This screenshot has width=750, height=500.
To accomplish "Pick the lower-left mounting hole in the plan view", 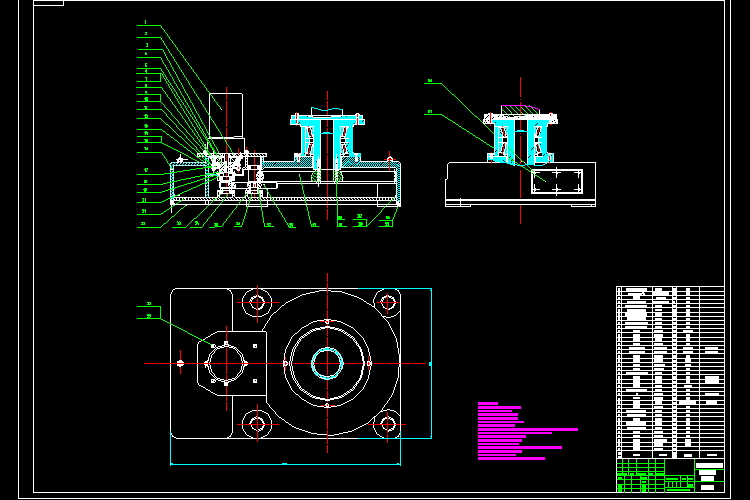I will (x=257, y=424).
